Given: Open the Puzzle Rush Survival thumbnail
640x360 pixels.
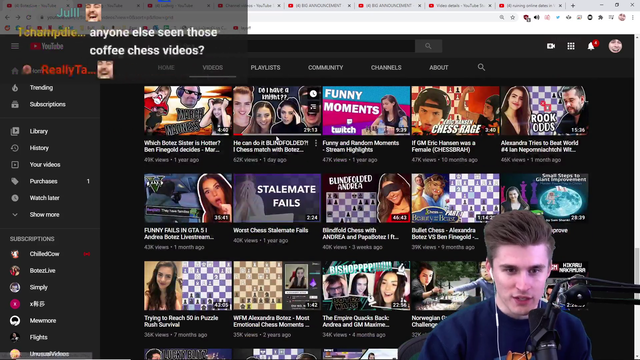Looking at the screenshot, I should (x=188, y=286).
